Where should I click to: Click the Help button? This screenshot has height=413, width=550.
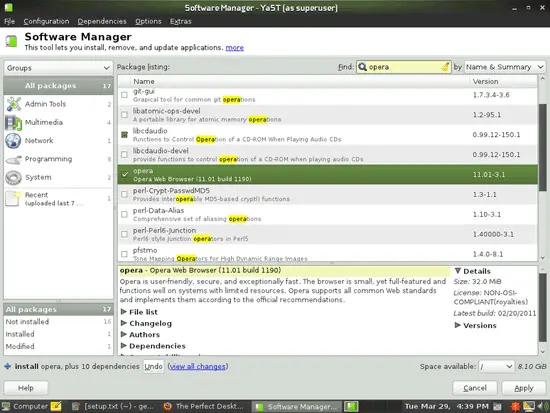(x=26, y=388)
